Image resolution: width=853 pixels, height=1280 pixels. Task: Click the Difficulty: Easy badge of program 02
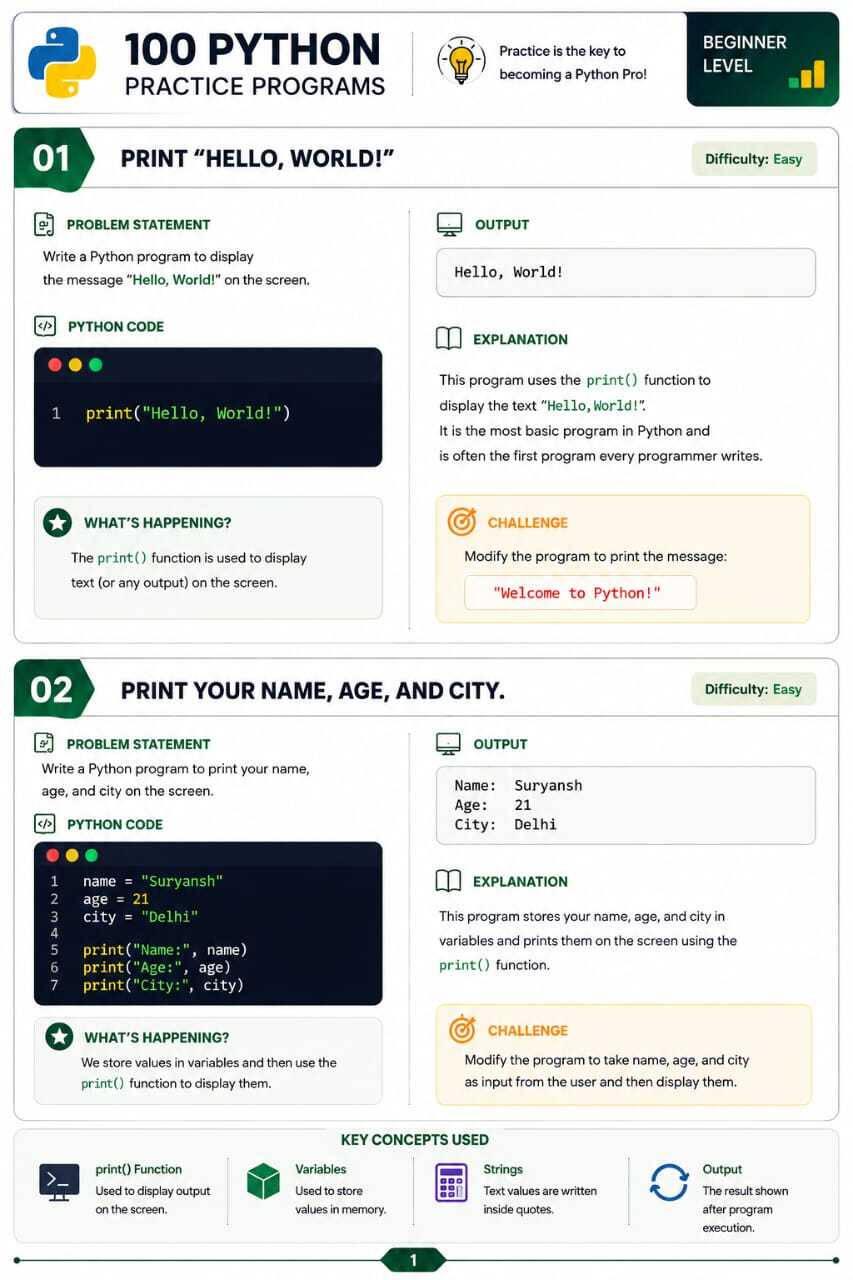pyautogui.click(x=754, y=689)
